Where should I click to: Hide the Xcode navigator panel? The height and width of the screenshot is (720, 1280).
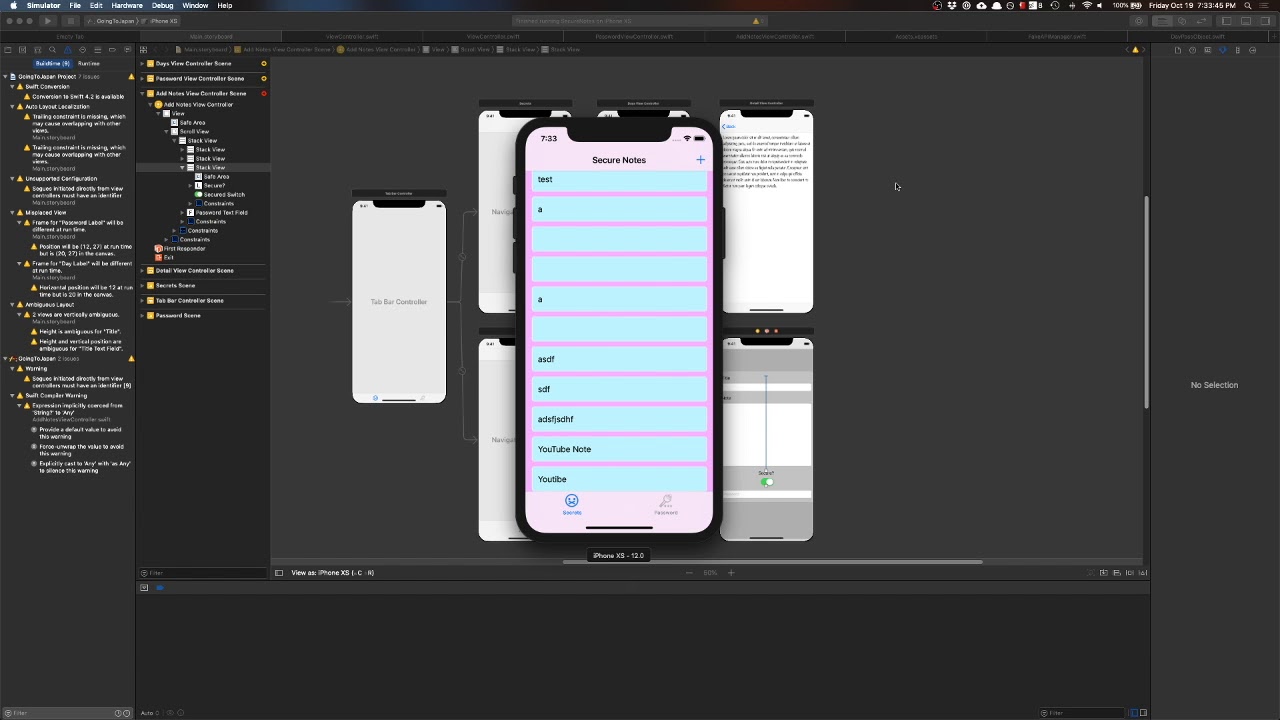tap(1226, 21)
